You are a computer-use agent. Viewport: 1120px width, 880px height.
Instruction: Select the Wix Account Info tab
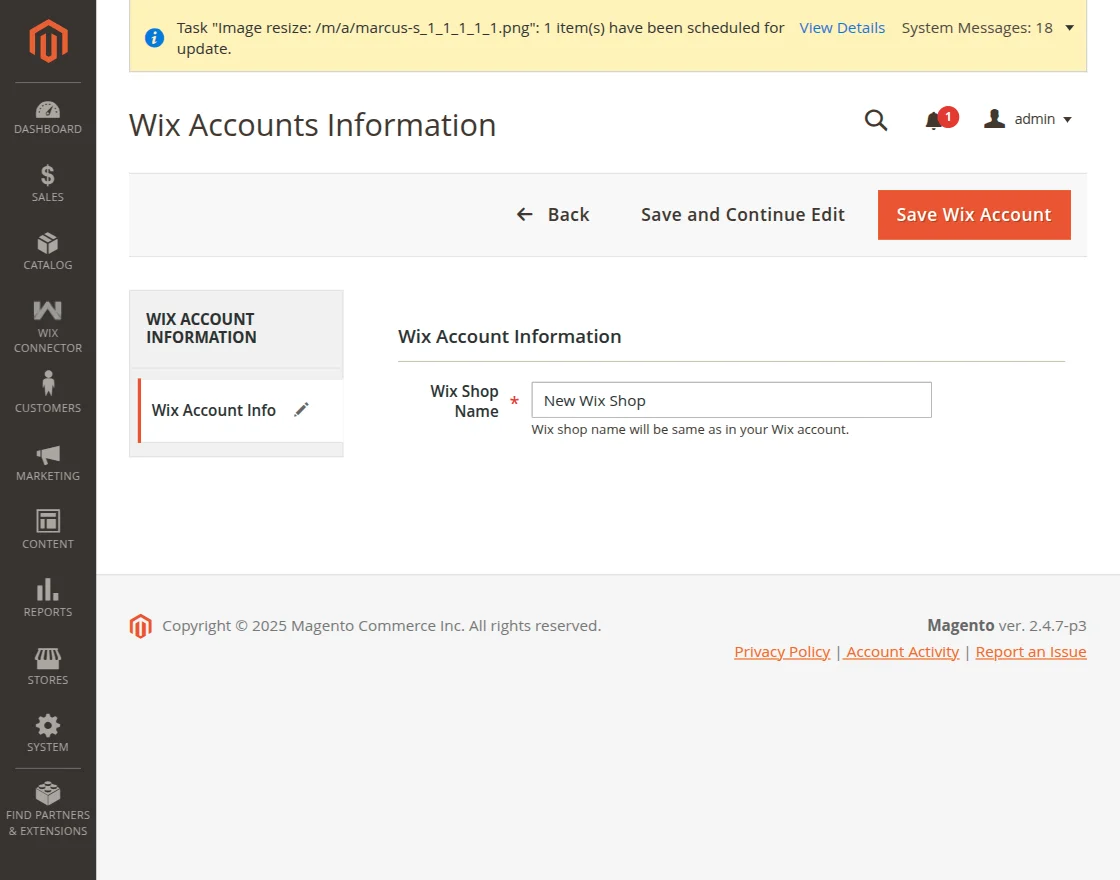point(213,410)
